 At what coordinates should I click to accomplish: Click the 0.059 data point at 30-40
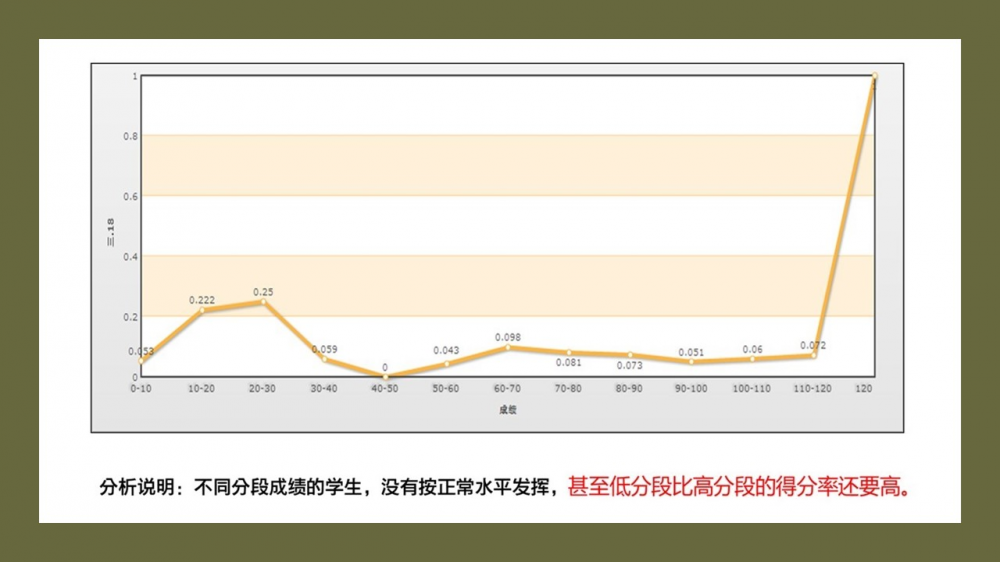[324, 359]
